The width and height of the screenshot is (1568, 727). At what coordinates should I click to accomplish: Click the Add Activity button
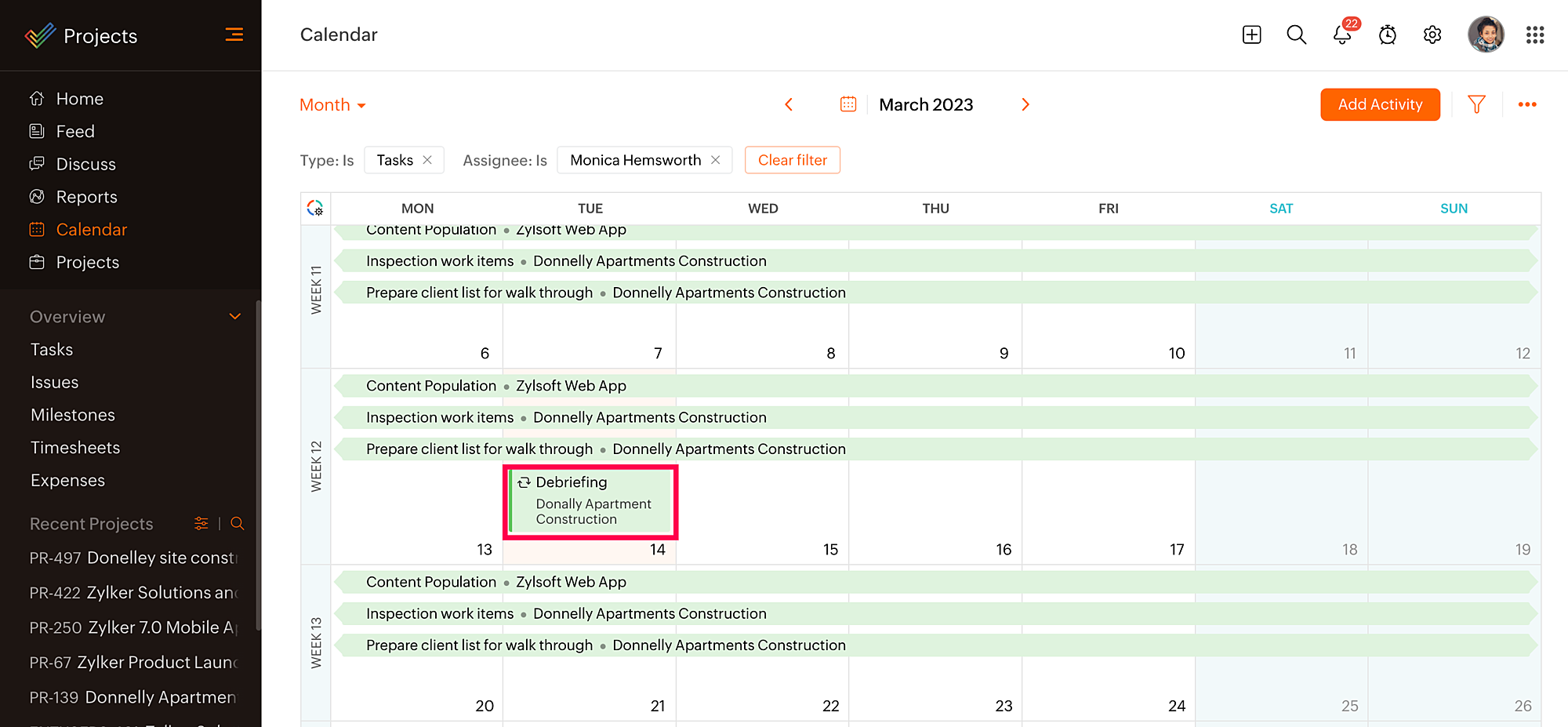pos(1380,104)
